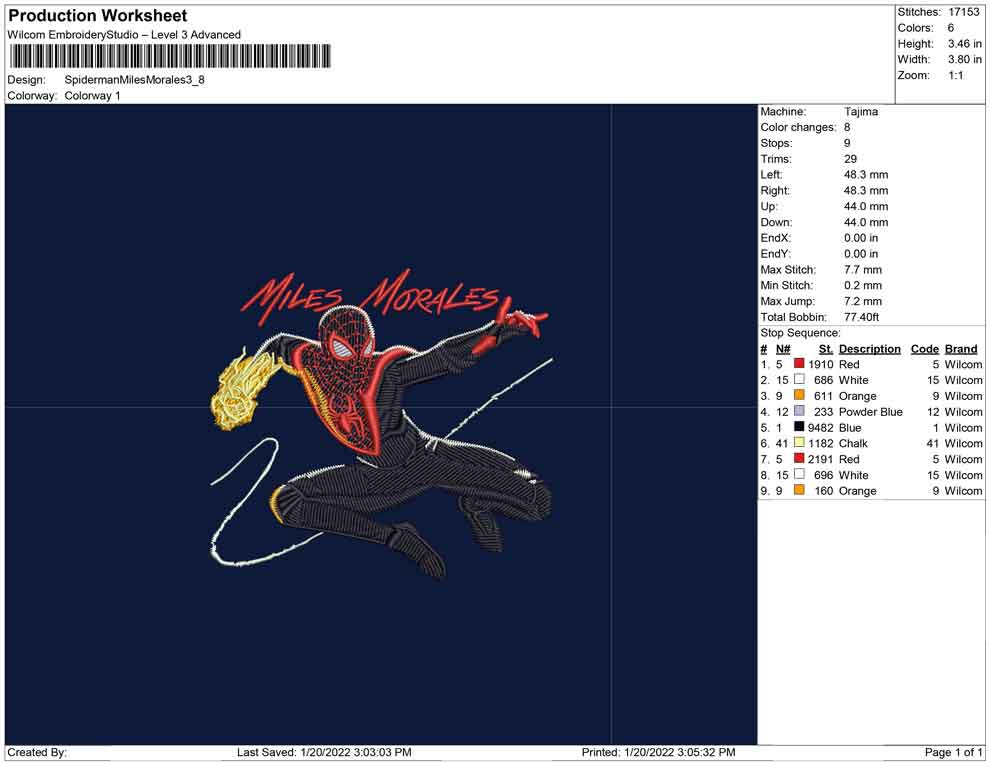
Task: Click the Brand column header
Action: (x=961, y=349)
